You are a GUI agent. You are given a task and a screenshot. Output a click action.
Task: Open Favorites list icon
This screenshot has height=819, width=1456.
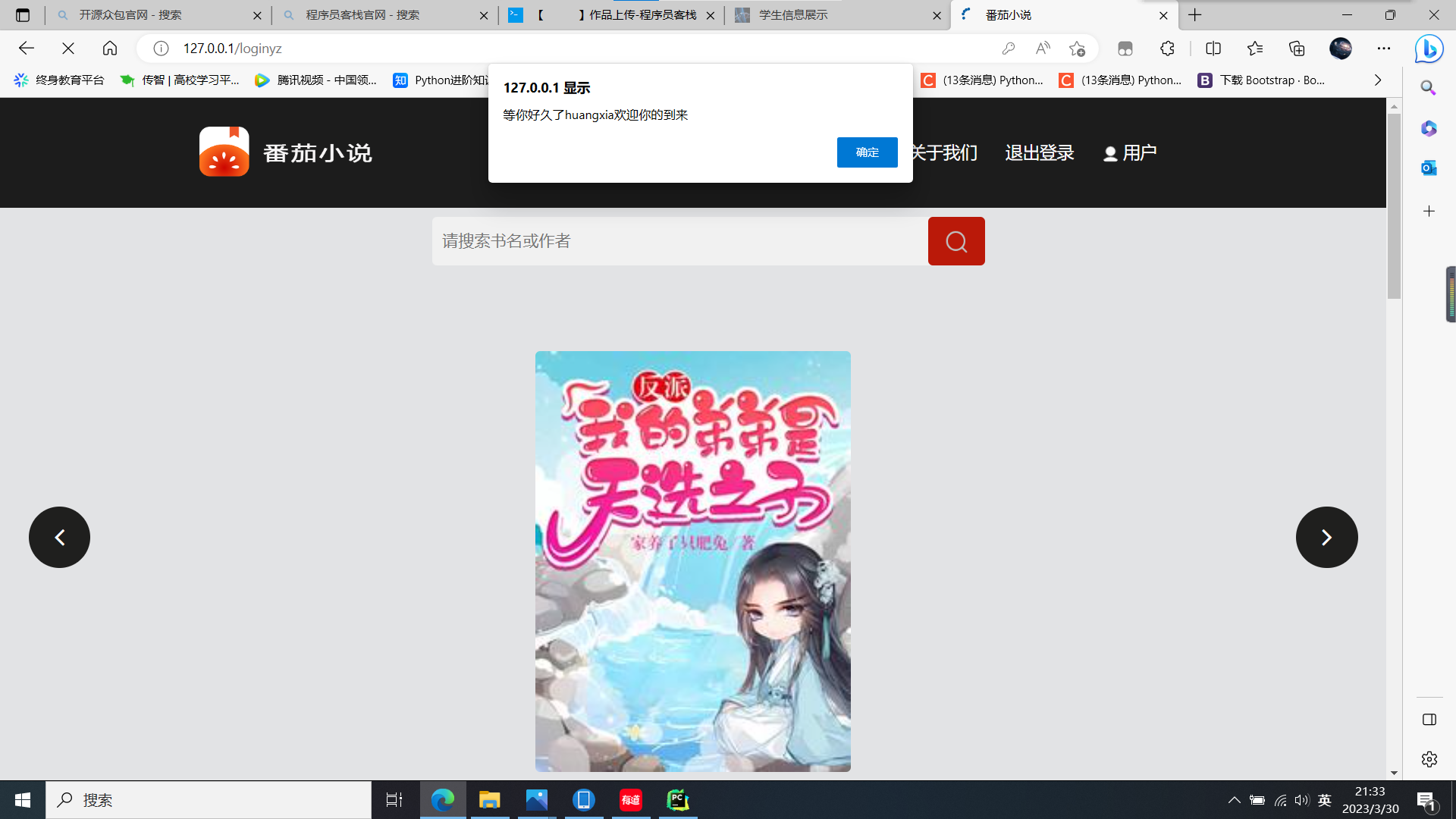(1255, 49)
